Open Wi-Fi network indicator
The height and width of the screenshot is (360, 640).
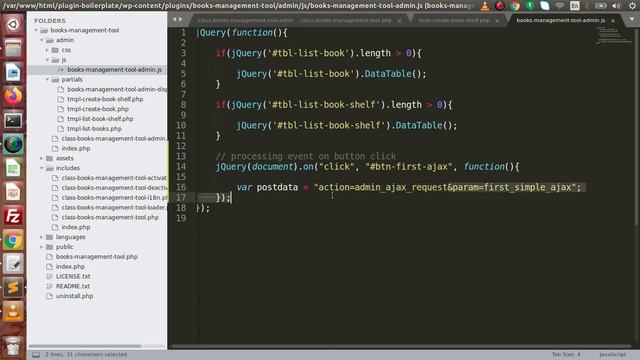click(560, 6)
